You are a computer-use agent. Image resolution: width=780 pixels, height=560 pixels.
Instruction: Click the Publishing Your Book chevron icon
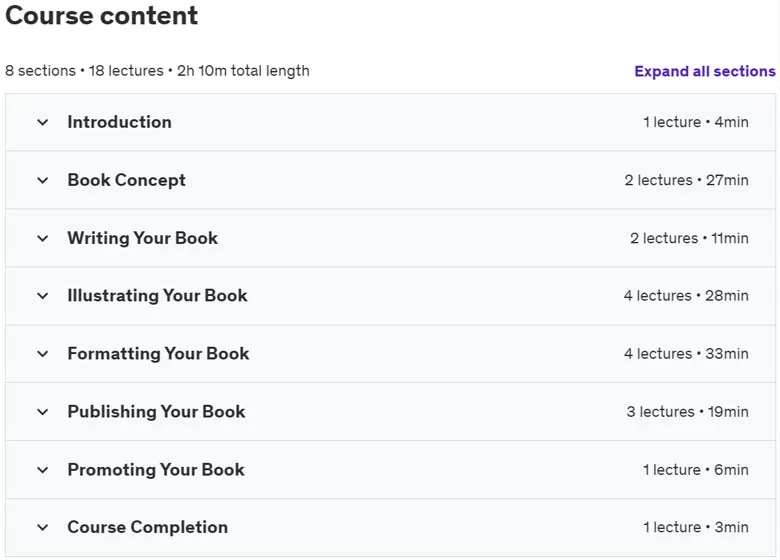(43, 412)
